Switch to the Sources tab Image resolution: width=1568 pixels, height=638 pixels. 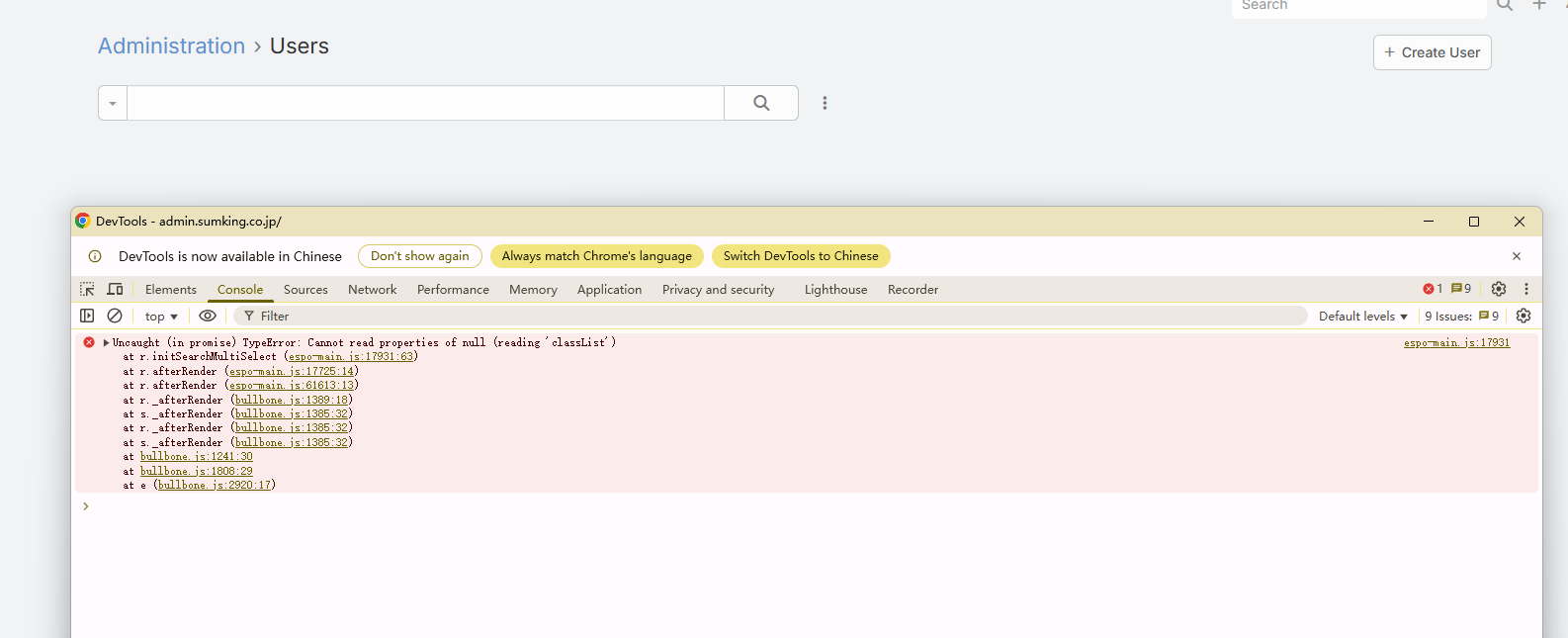pyautogui.click(x=305, y=290)
